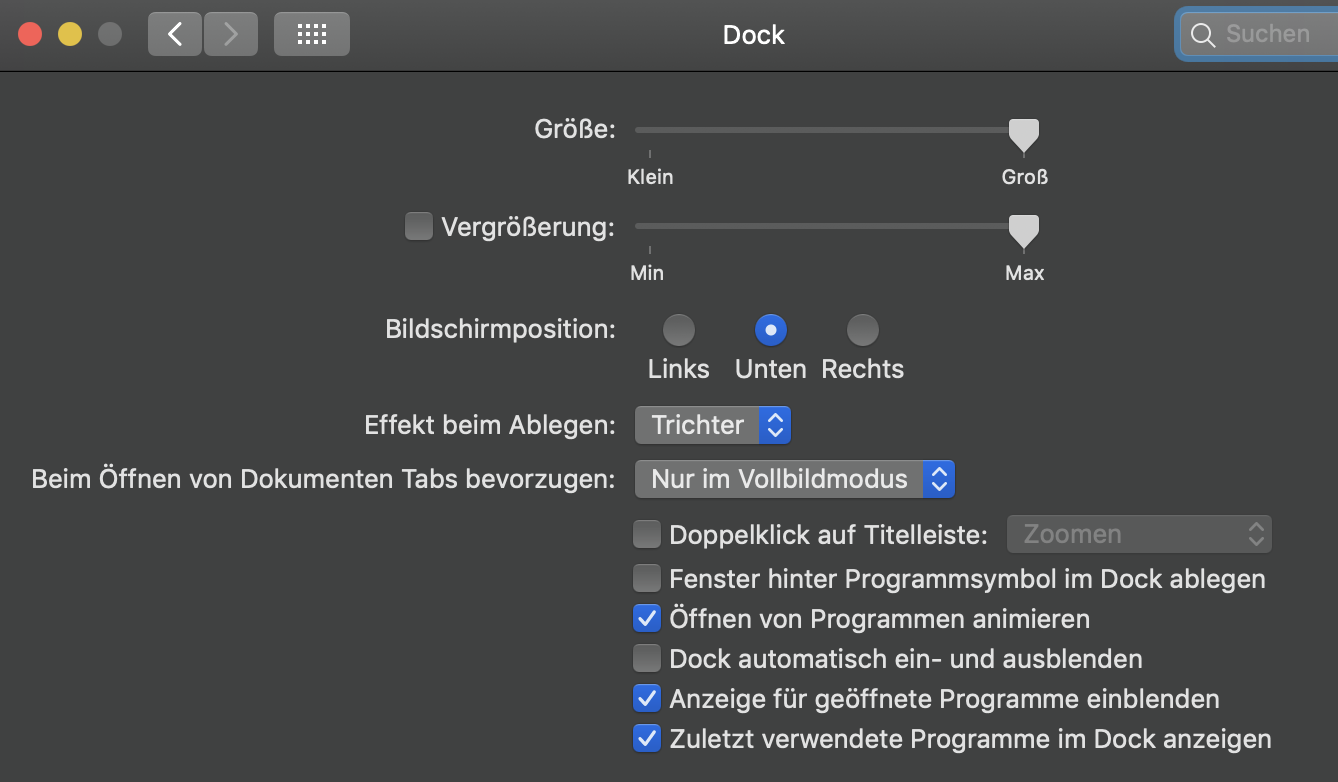Open the Trichter effect dropdown
Screen dimensions: 1338x782
point(713,425)
